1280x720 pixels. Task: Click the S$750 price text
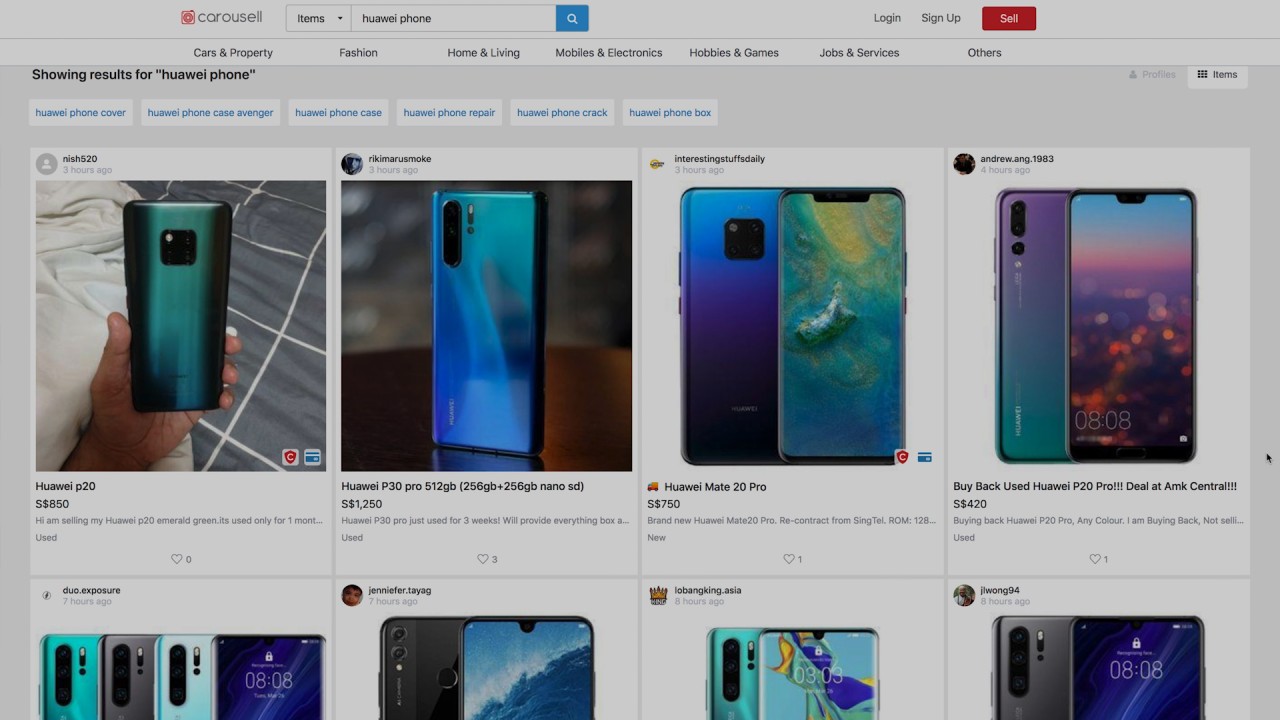pyautogui.click(x=664, y=504)
